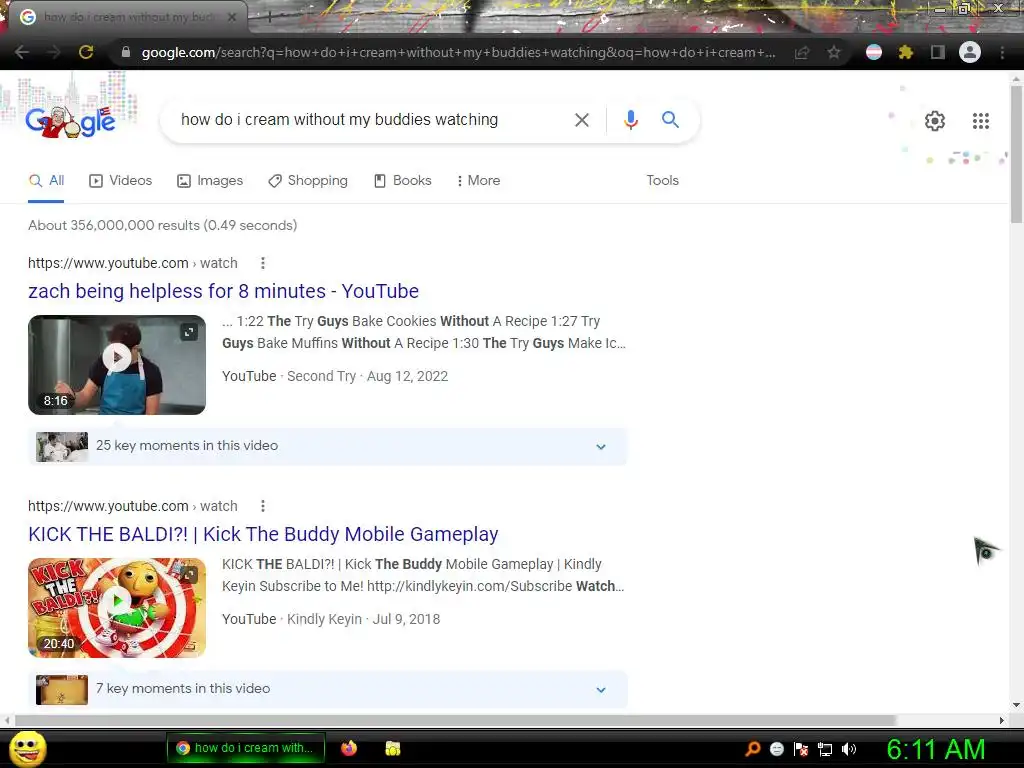Screen dimensions: 1024x768
Task: Open the smiley face start menu
Action: click(x=27, y=748)
